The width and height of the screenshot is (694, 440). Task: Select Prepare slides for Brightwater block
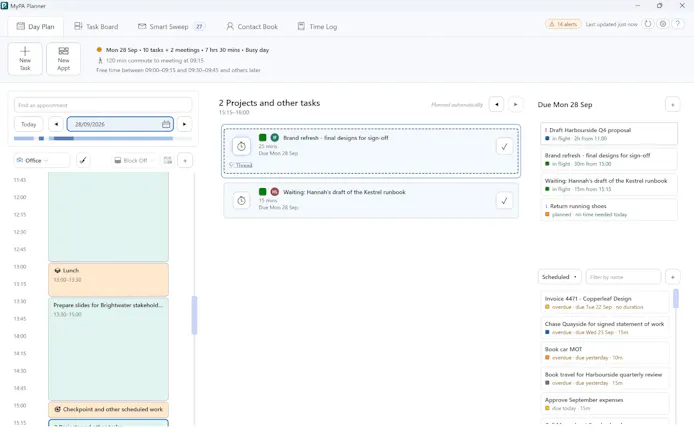108,349
